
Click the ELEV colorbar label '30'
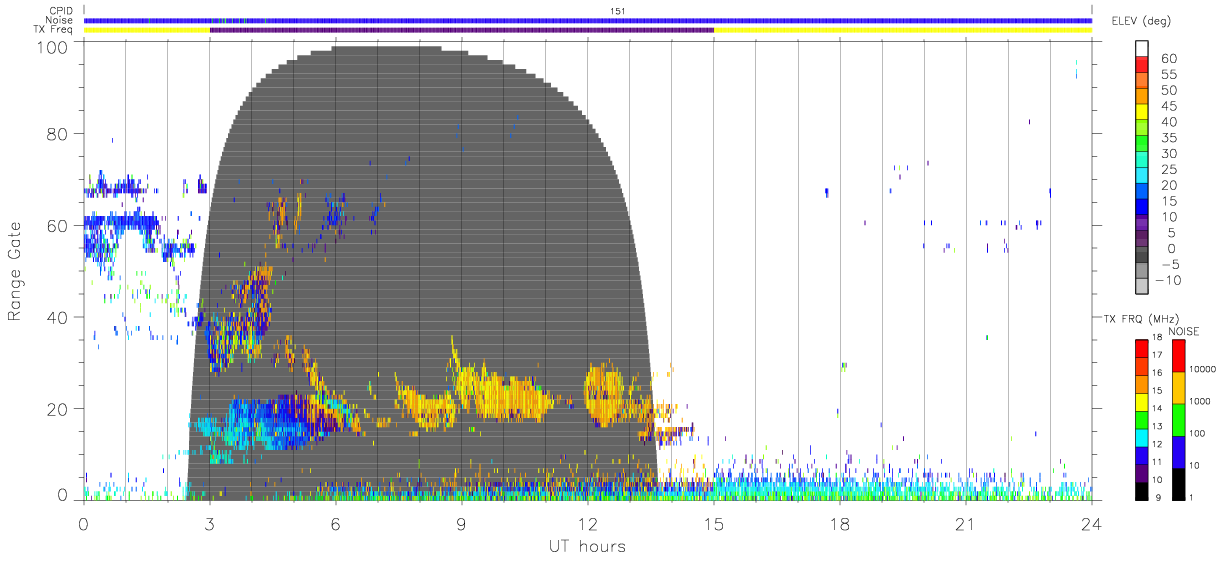coord(1168,154)
